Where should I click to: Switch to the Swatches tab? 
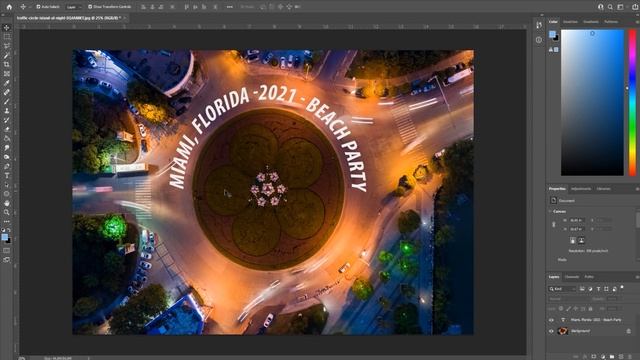(570, 22)
